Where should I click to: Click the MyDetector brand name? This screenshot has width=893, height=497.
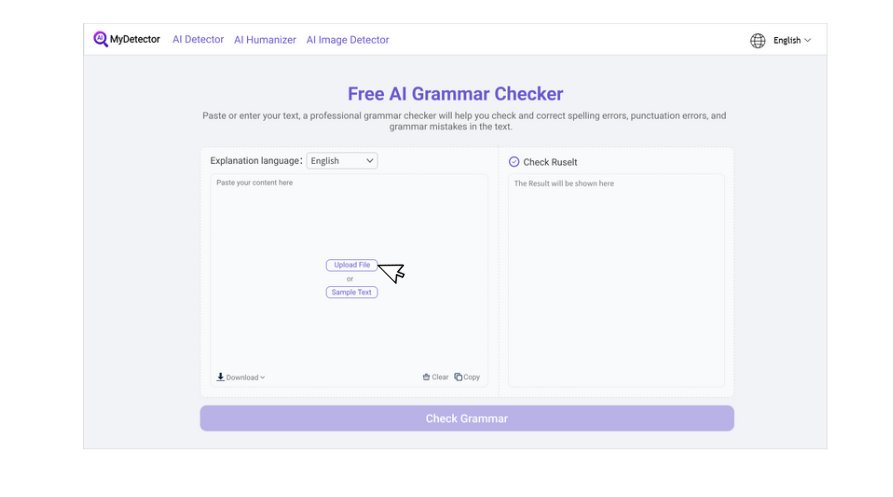tap(135, 39)
